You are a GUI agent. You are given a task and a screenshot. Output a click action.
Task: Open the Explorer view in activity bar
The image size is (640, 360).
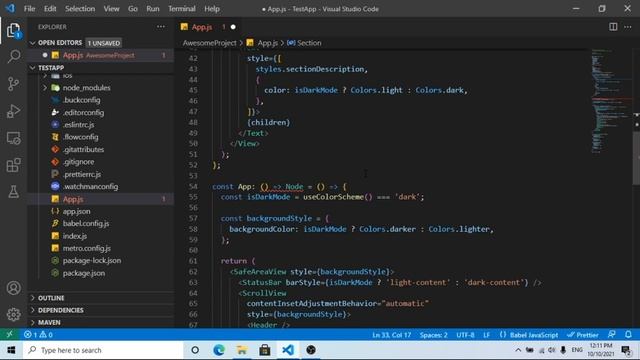(x=13, y=30)
